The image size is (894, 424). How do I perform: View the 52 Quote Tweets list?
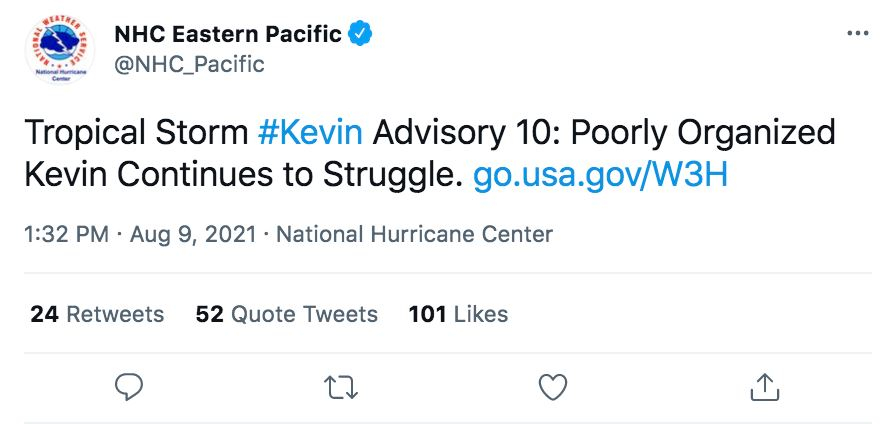[x=287, y=314]
